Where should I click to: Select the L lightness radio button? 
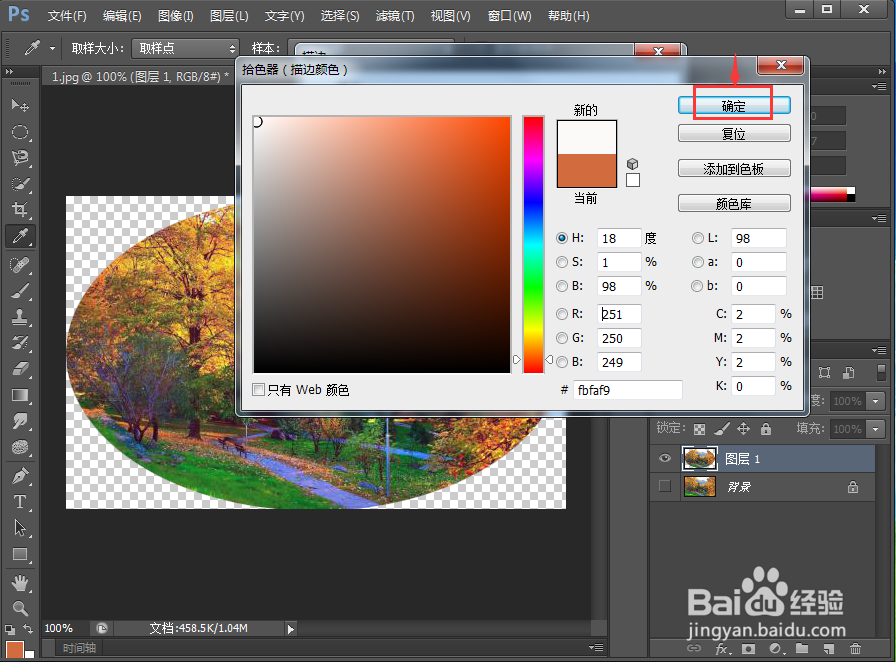(x=698, y=238)
